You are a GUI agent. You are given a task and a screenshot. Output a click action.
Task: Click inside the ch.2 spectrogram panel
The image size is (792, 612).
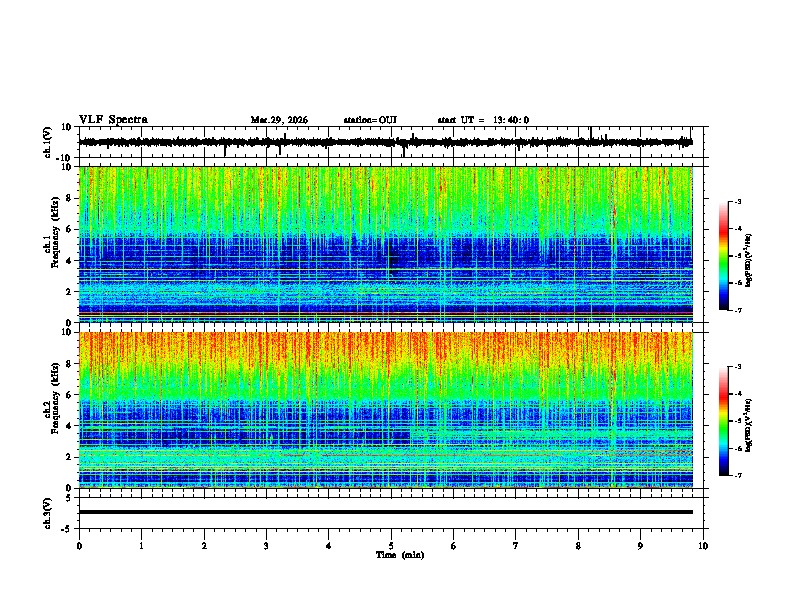coord(385,410)
